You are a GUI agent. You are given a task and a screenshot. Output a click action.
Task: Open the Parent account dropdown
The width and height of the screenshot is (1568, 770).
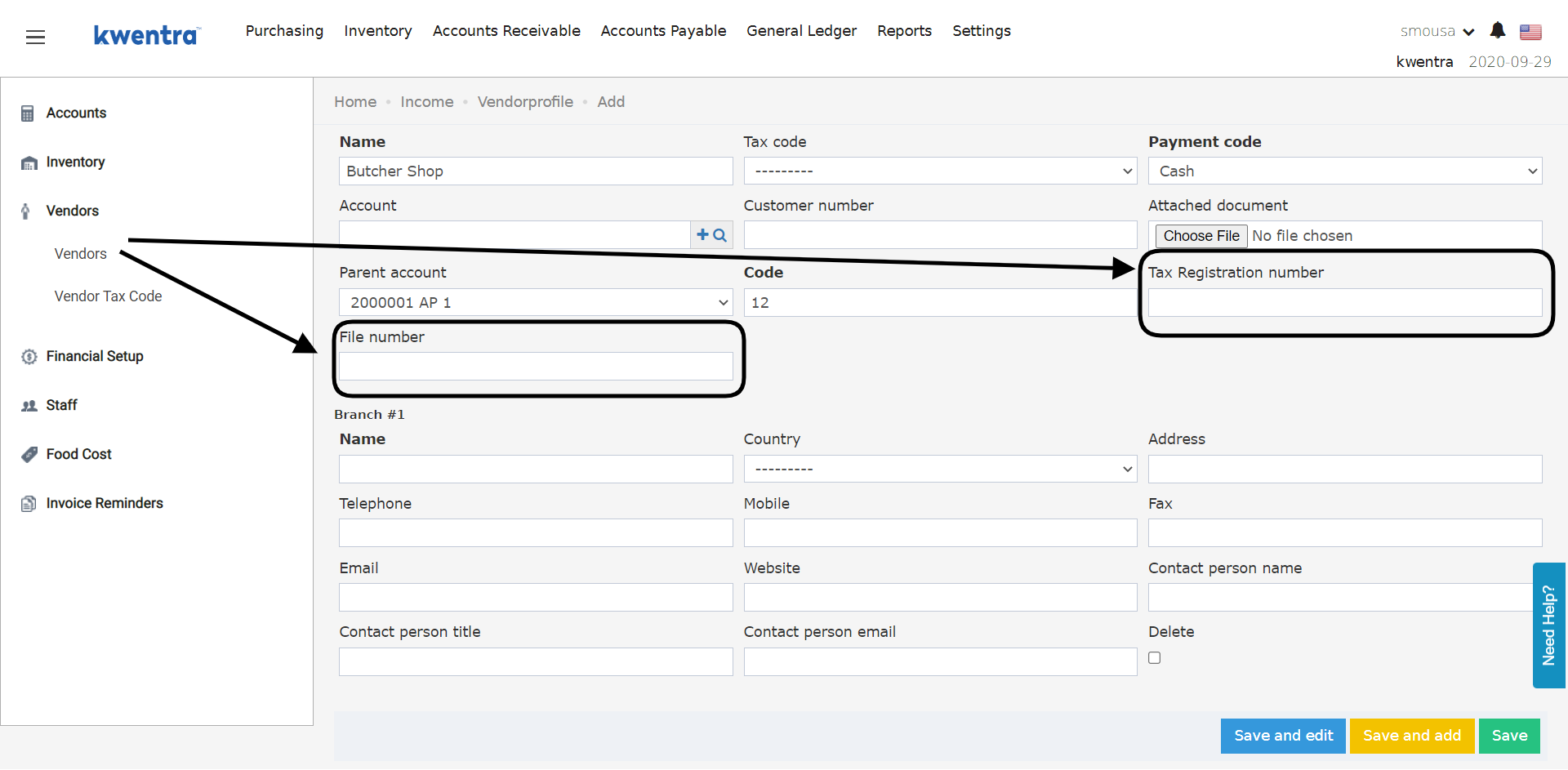[536, 303]
